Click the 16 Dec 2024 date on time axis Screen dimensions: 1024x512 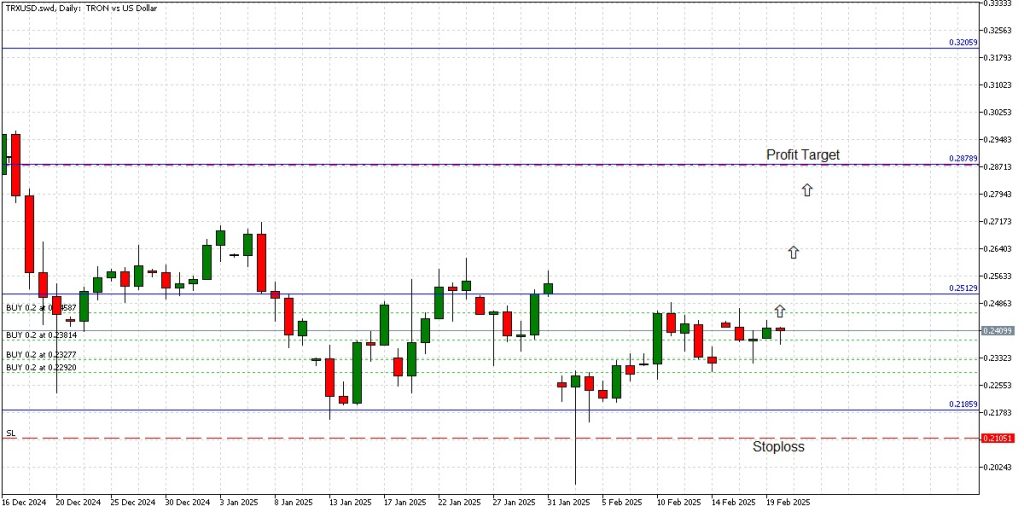click(x=24, y=503)
